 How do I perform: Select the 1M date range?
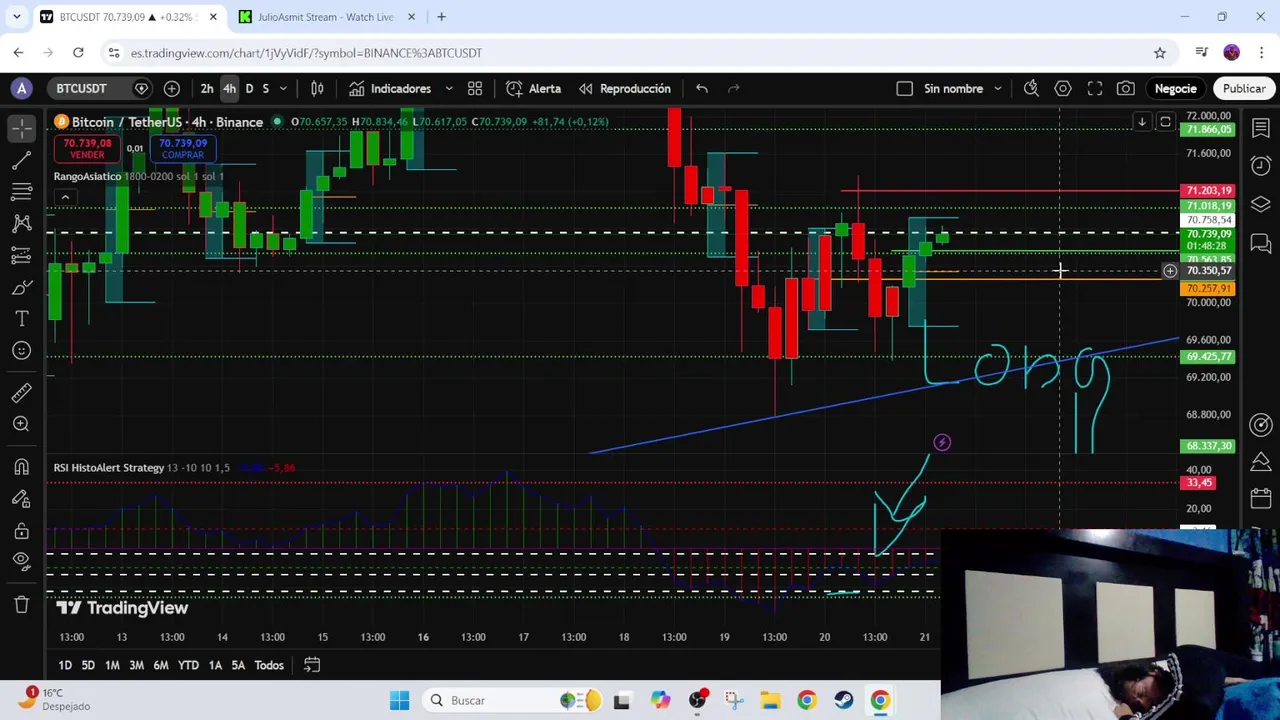112,665
